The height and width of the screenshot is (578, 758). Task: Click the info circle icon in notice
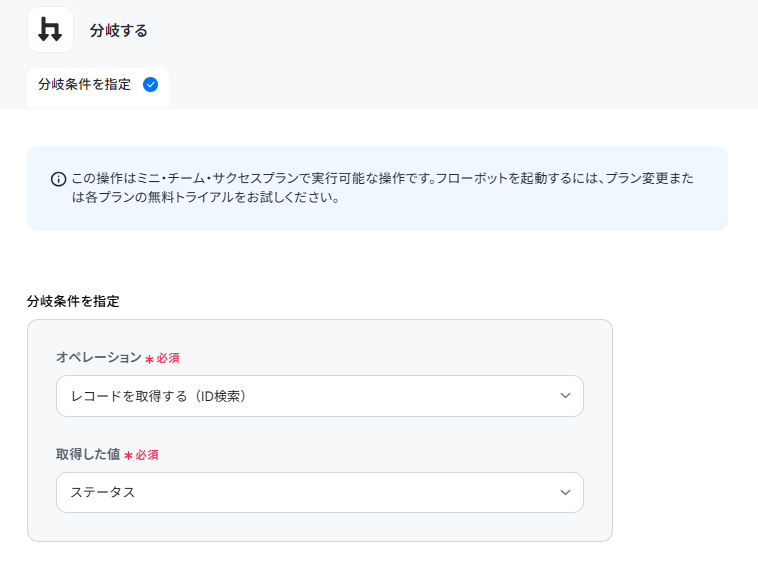(58, 179)
